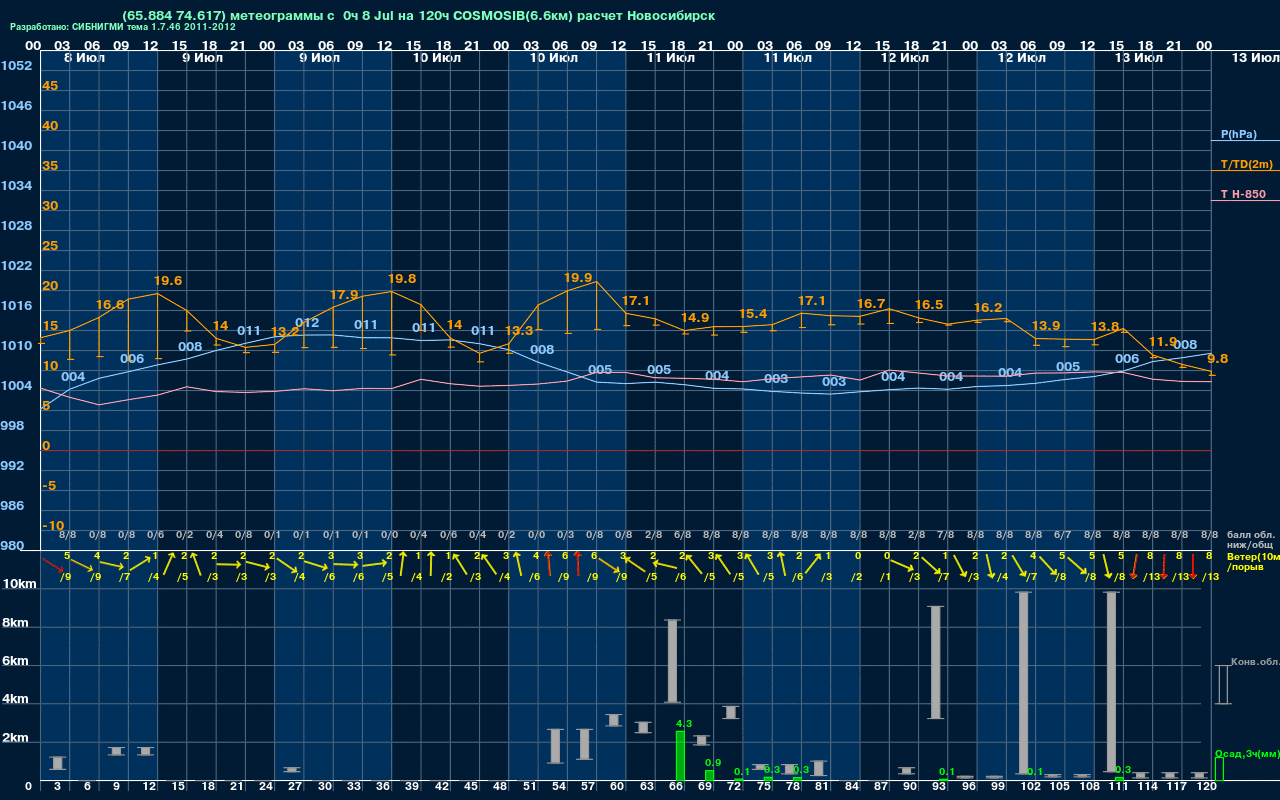Click the 'Ветер(10м) /порыв' legend text

(1253, 561)
